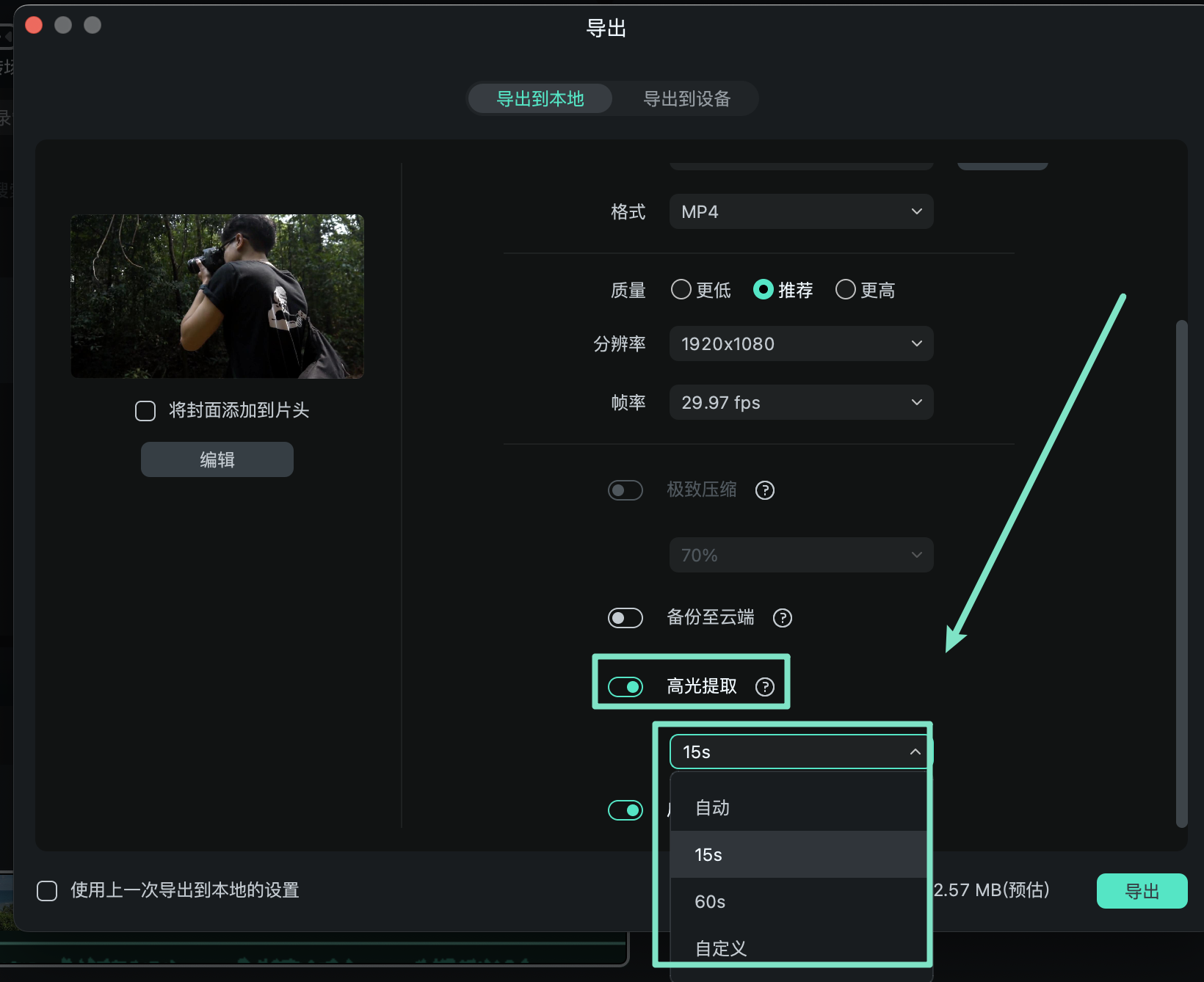Open the Ultra Compression (极致压缩) help icon

(x=764, y=490)
